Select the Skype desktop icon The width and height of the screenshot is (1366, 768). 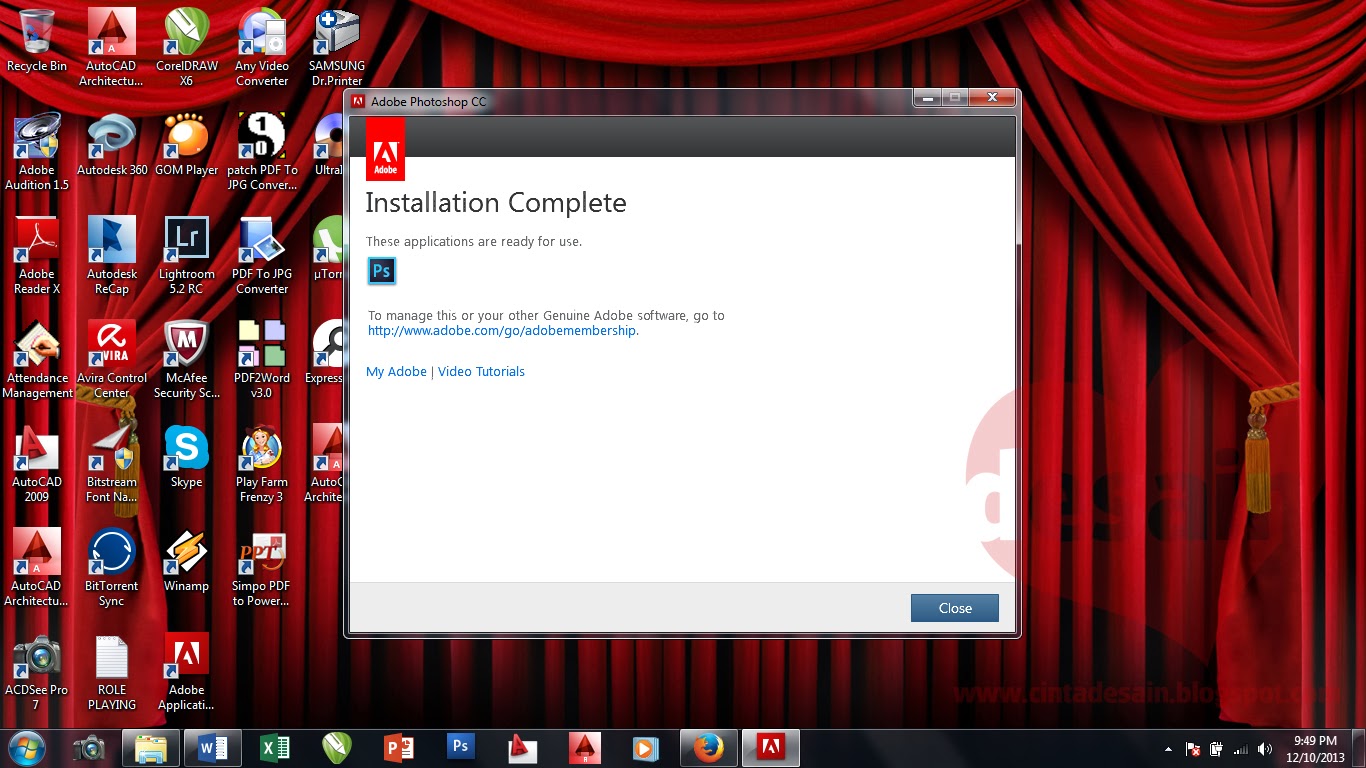pyautogui.click(x=186, y=456)
